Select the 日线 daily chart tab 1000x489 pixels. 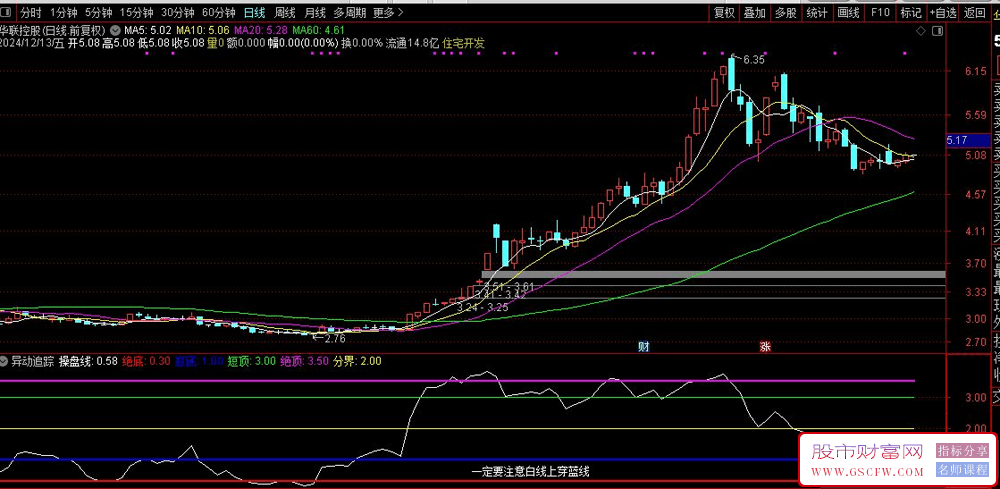[x=254, y=12]
